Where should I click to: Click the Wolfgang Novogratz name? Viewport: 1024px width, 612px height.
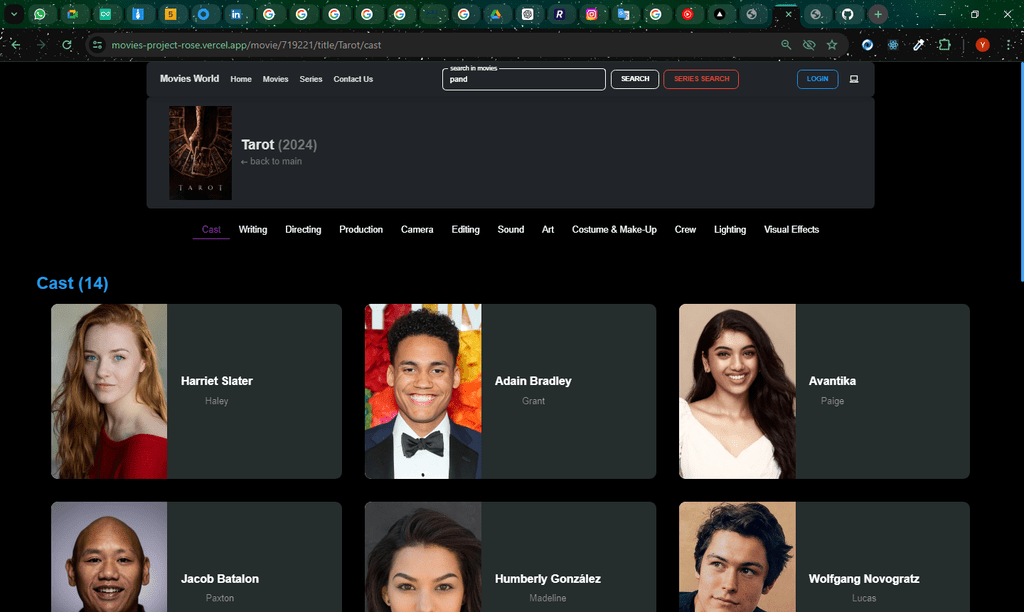(x=864, y=579)
